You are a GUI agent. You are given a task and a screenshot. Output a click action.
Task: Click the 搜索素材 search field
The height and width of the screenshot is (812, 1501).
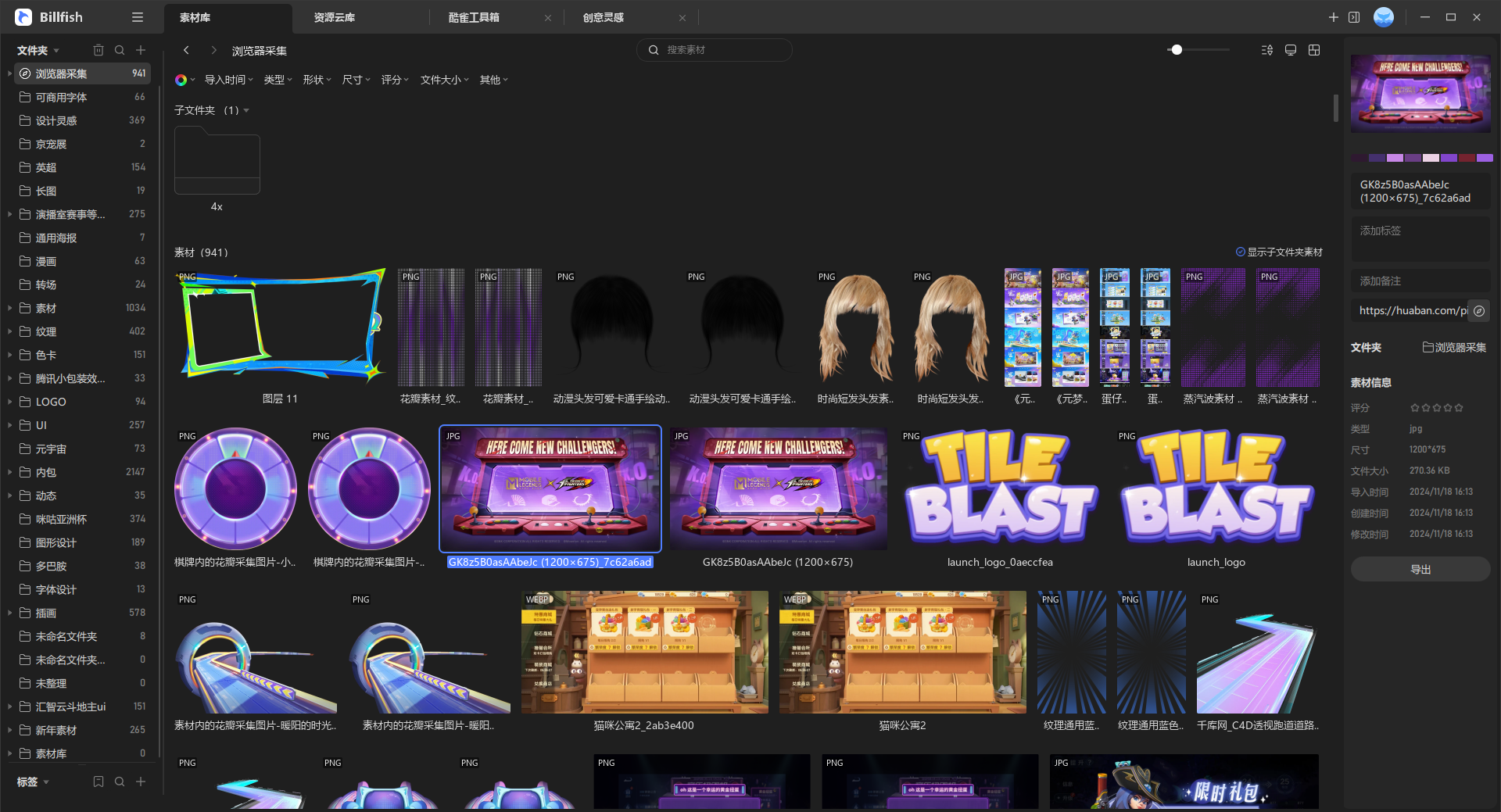[x=715, y=50]
